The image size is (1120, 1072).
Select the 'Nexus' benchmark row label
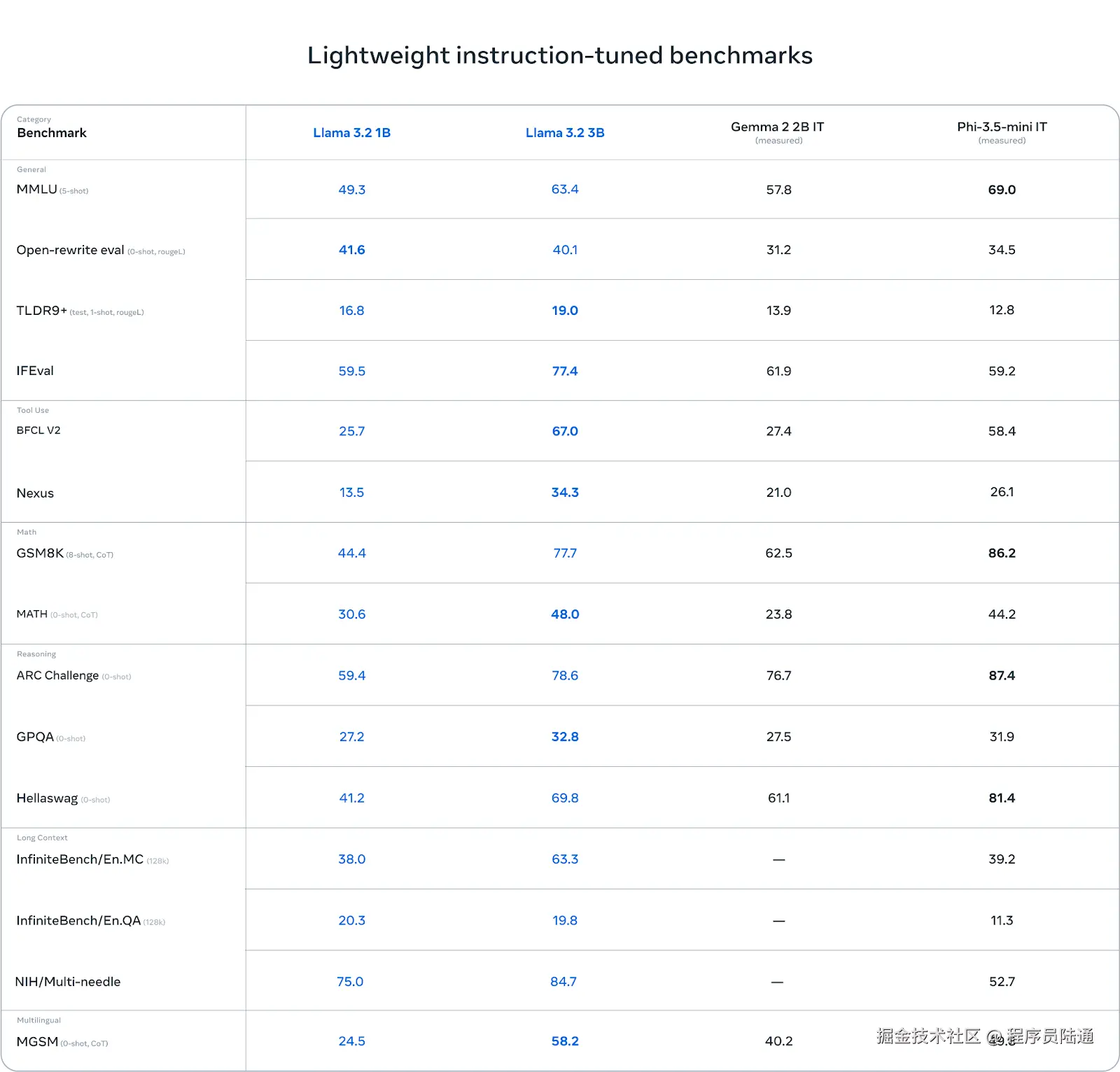point(35,493)
